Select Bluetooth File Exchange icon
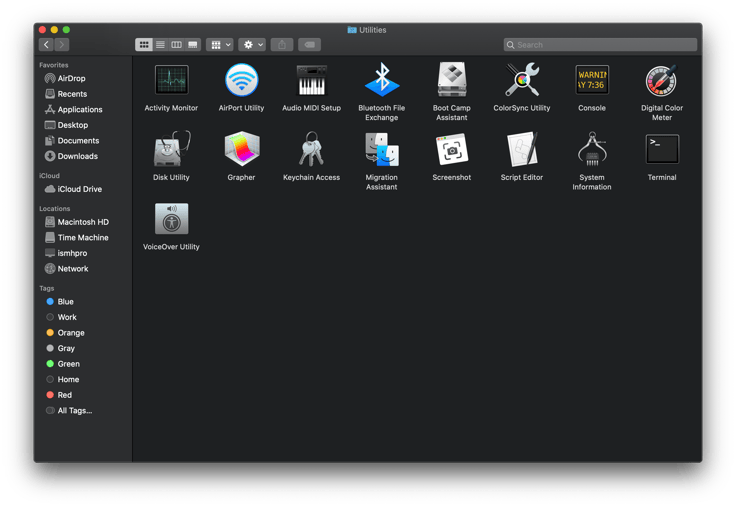Screen dimensions: 736x507 click(x=382, y=80)
